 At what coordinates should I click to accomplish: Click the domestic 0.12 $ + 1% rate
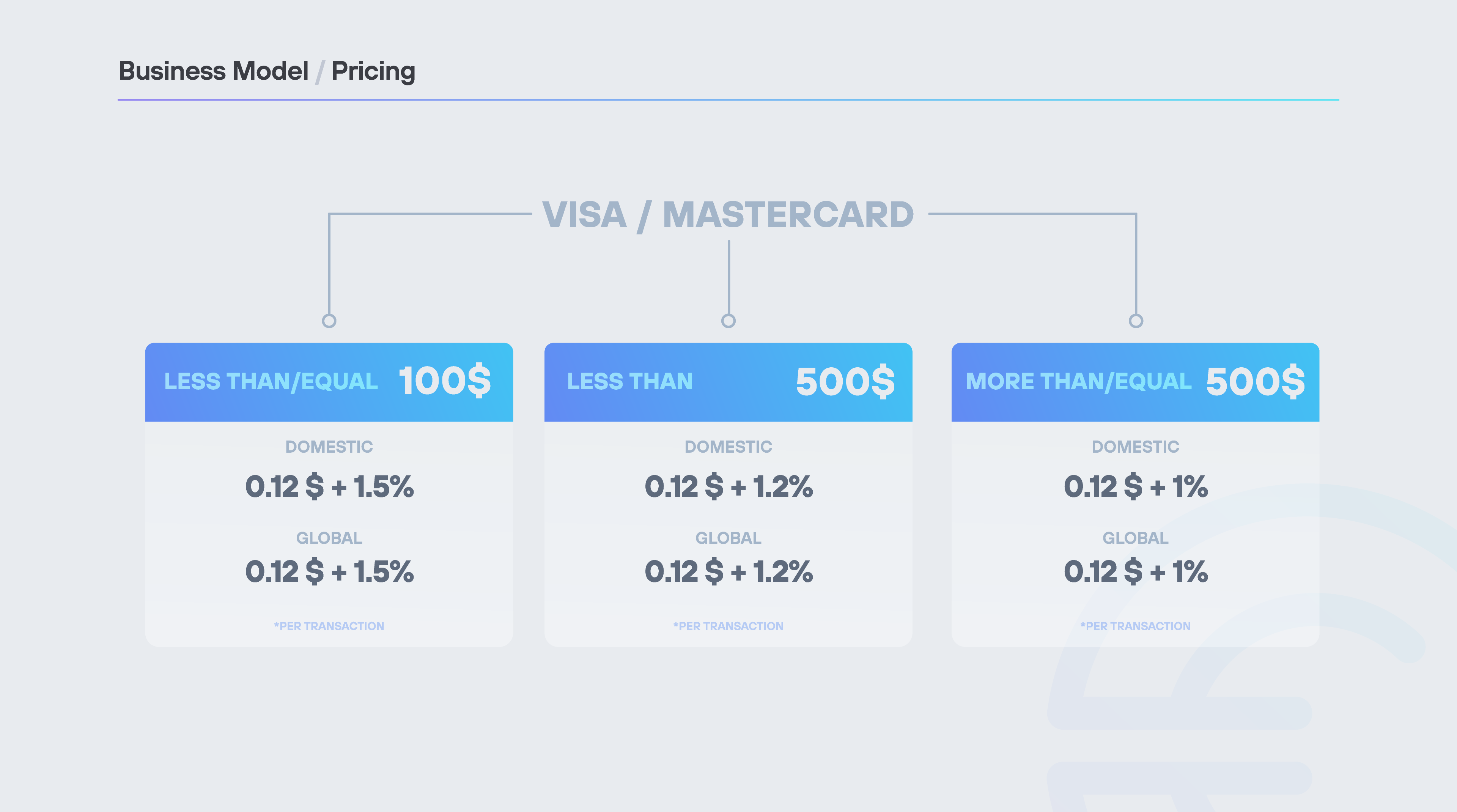(1136, 487)
